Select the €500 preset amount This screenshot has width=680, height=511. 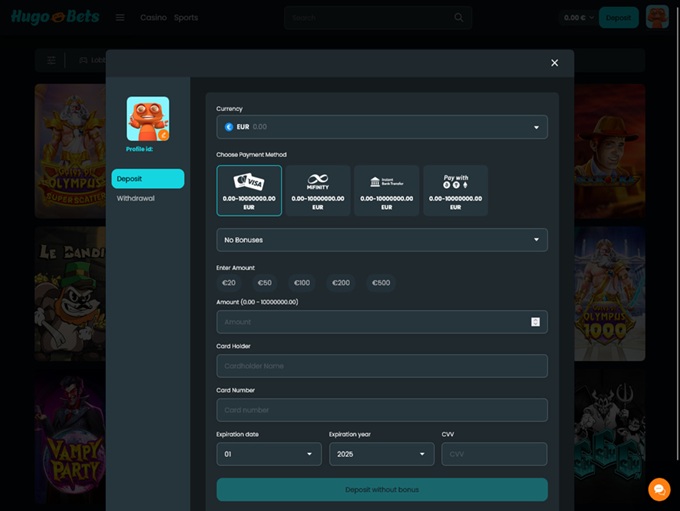pos(381,283)
